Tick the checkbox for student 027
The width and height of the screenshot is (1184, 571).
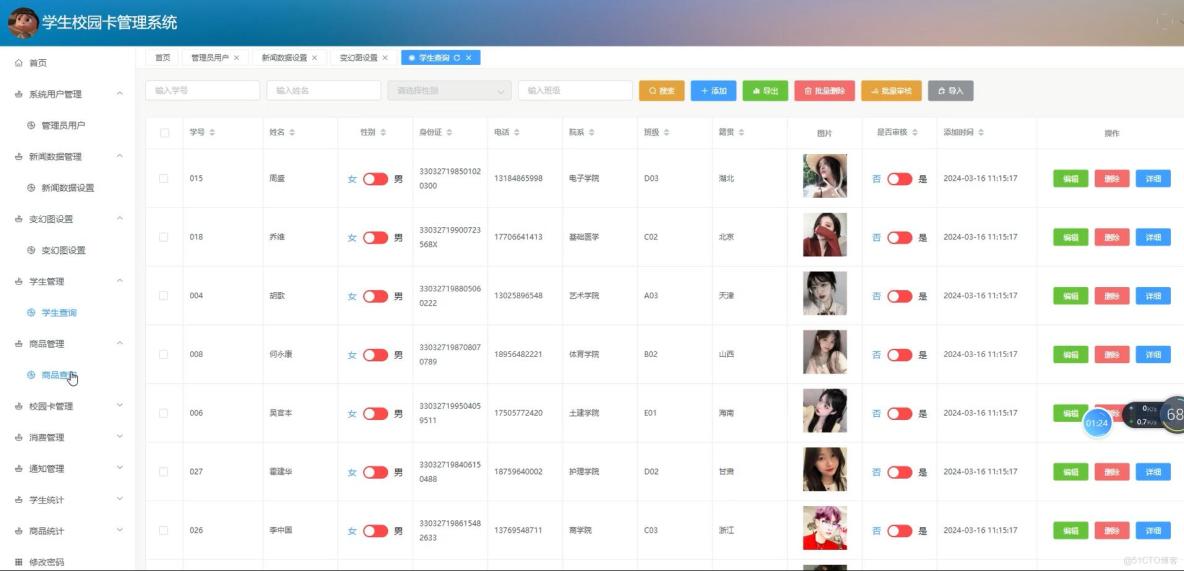[x=164, y=471]
